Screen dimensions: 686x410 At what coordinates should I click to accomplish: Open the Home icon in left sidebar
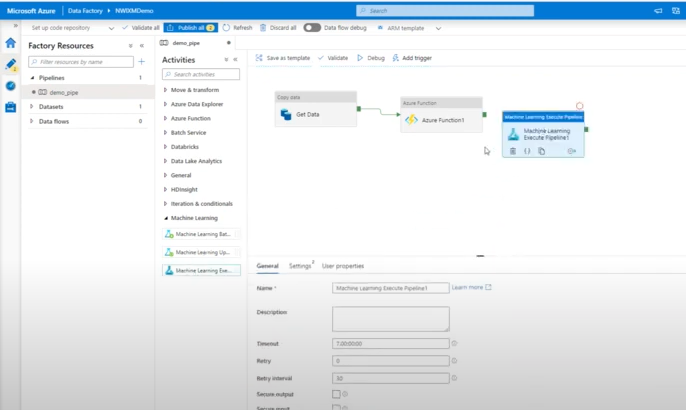tap(10, 42)
